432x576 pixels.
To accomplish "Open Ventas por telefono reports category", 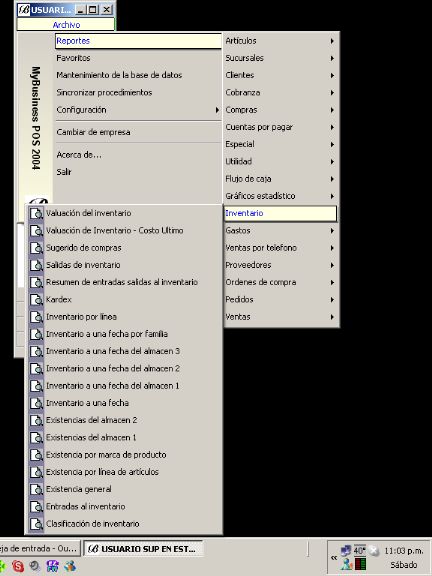I will [x=280, y=248].
